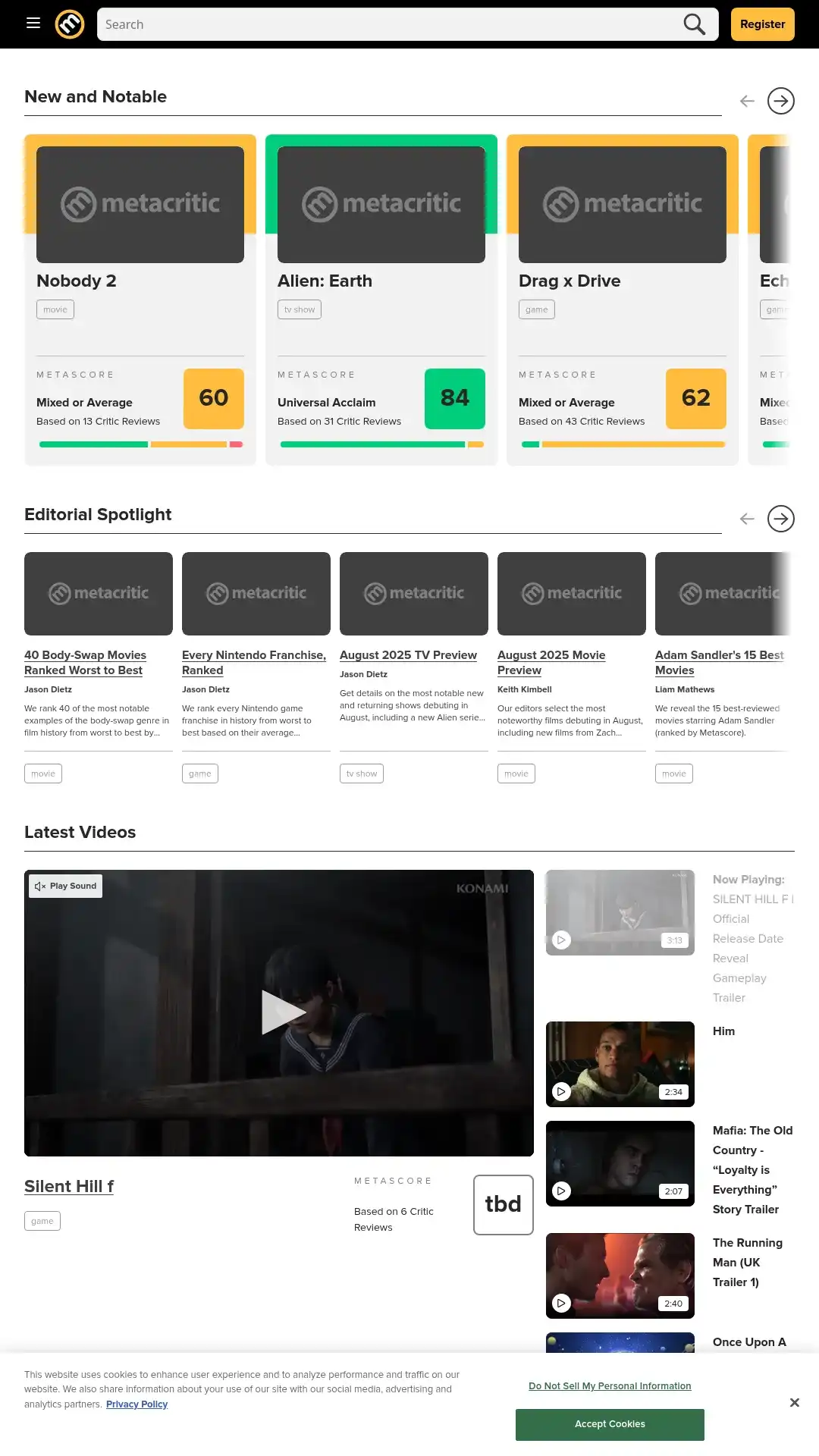Play the Him trailer thumbnail icon

pos(561,1092)
